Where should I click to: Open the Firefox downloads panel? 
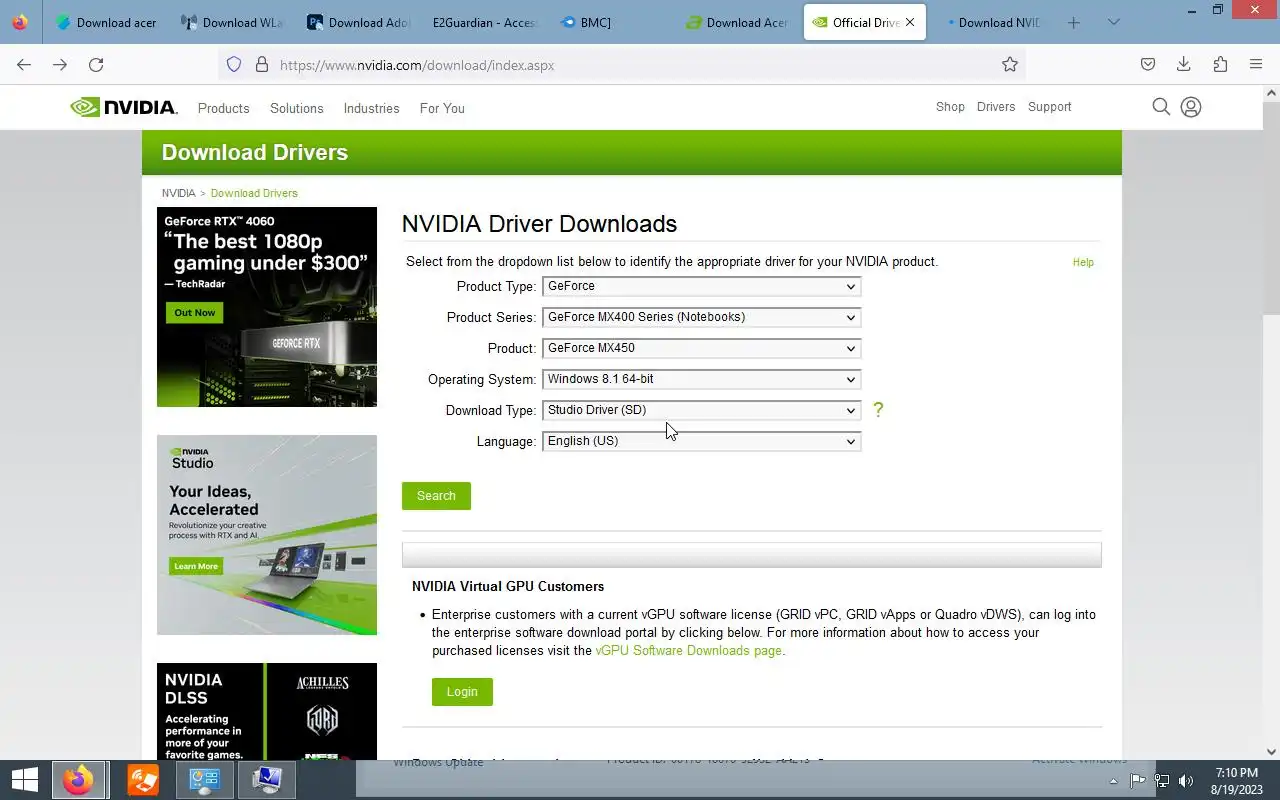click(1184, 65)
